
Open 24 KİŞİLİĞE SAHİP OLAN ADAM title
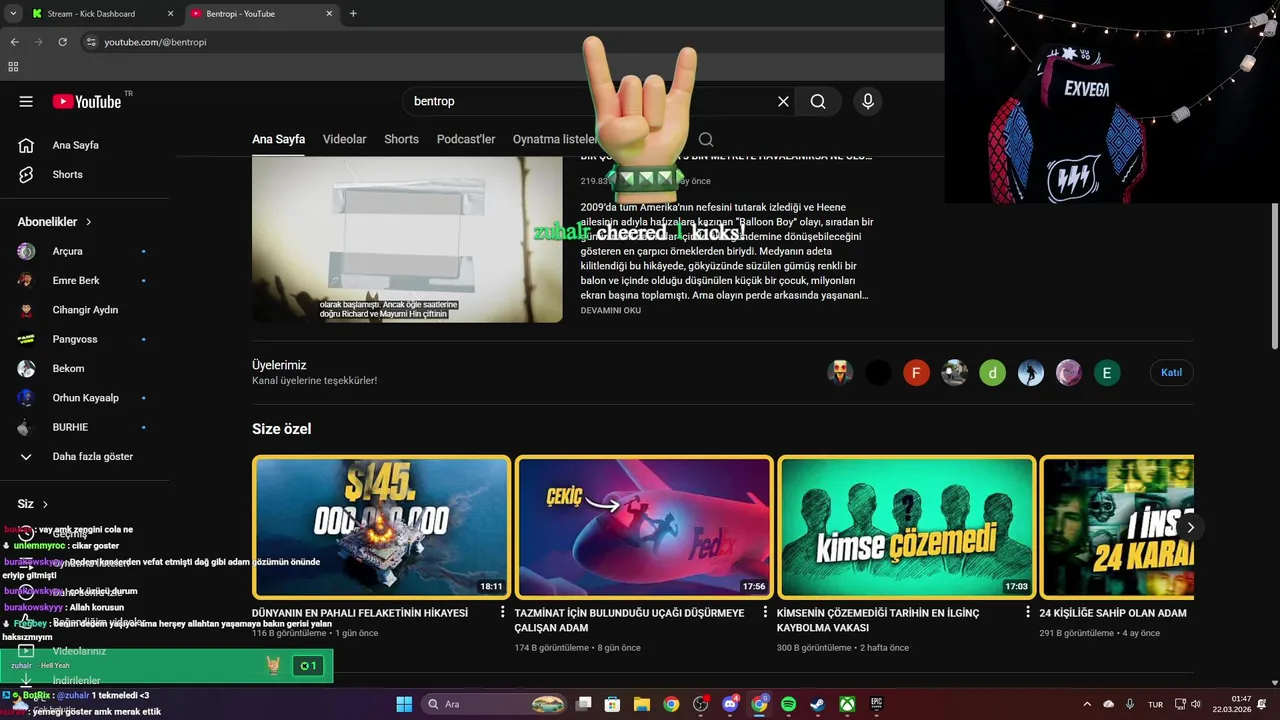1113,613
